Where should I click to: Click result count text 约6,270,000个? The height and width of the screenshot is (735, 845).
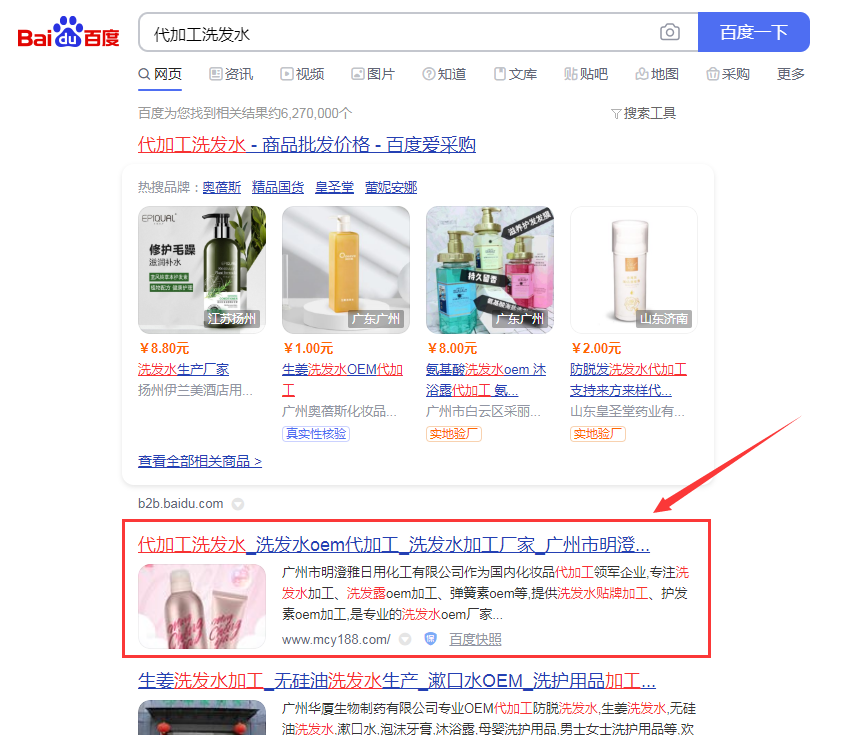pyautogui.click(x=310, y=113)
